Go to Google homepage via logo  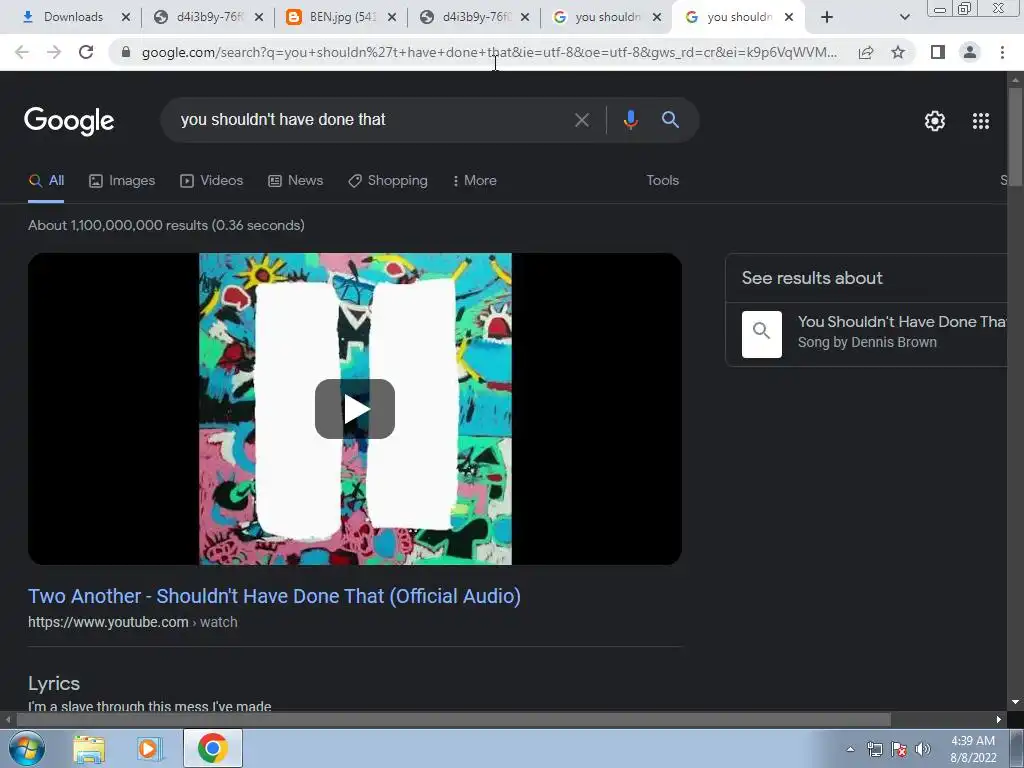point(69,121)
